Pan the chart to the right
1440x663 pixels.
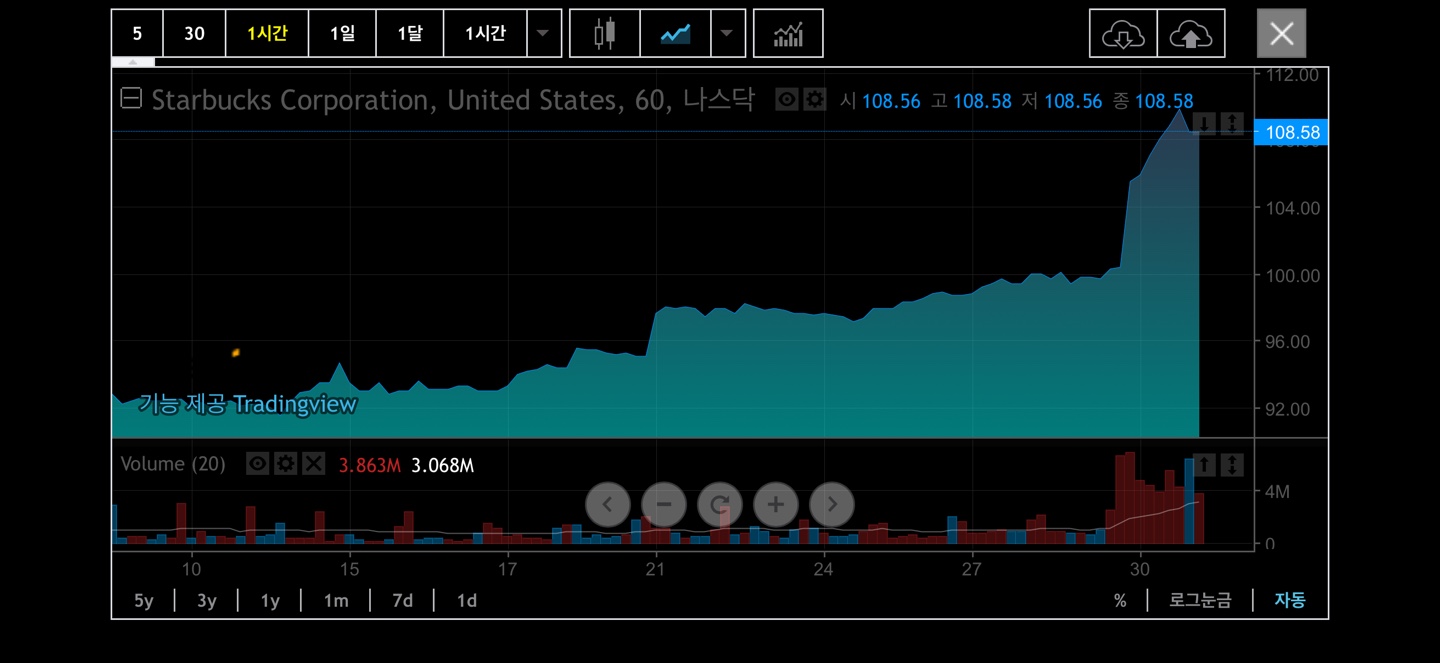(x=832, y=504)
